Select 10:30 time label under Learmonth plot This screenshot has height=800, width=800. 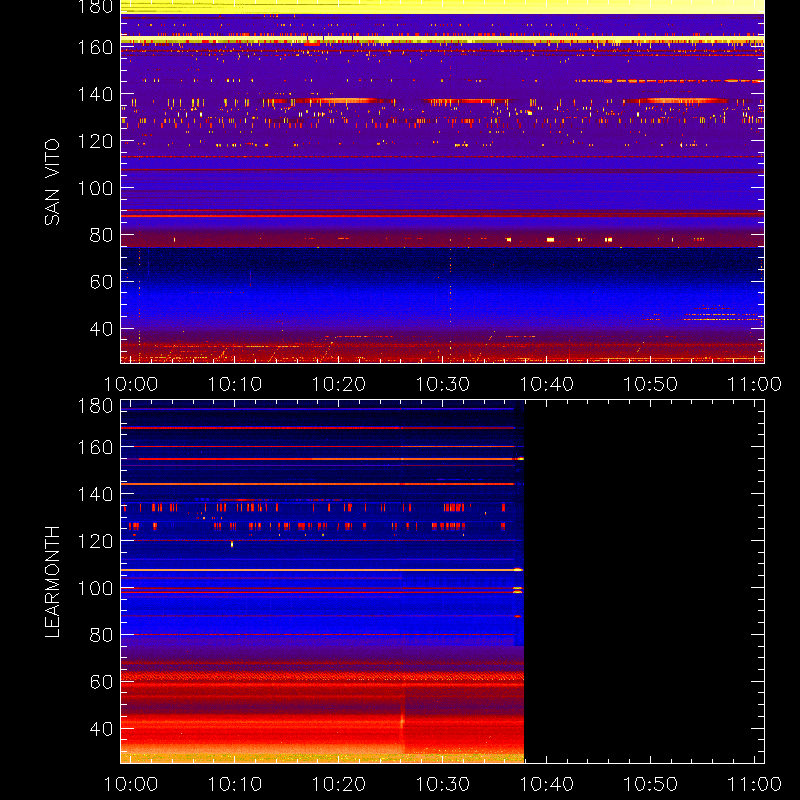443,784
